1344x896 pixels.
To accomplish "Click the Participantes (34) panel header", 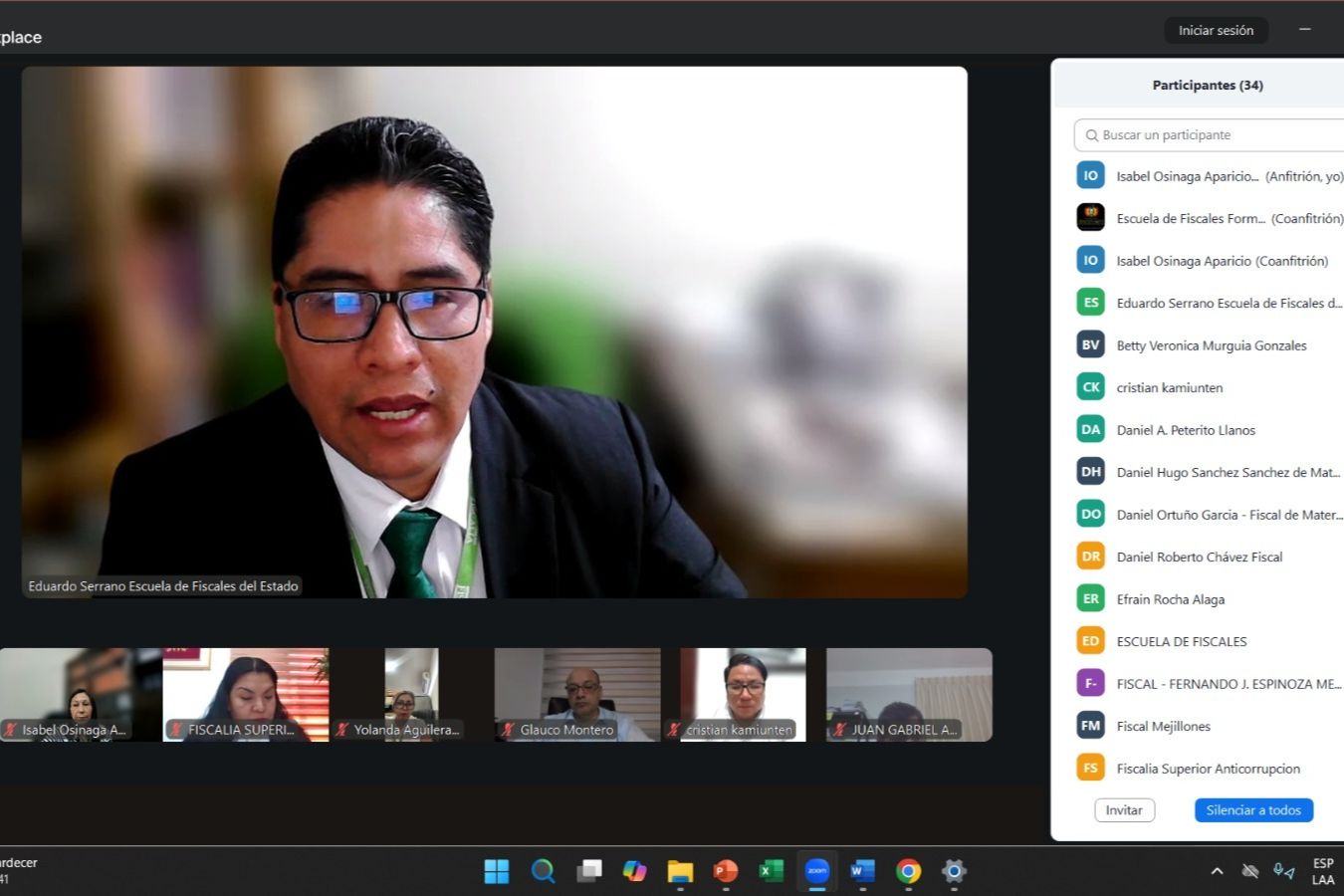I will [x=1207, y=86].
